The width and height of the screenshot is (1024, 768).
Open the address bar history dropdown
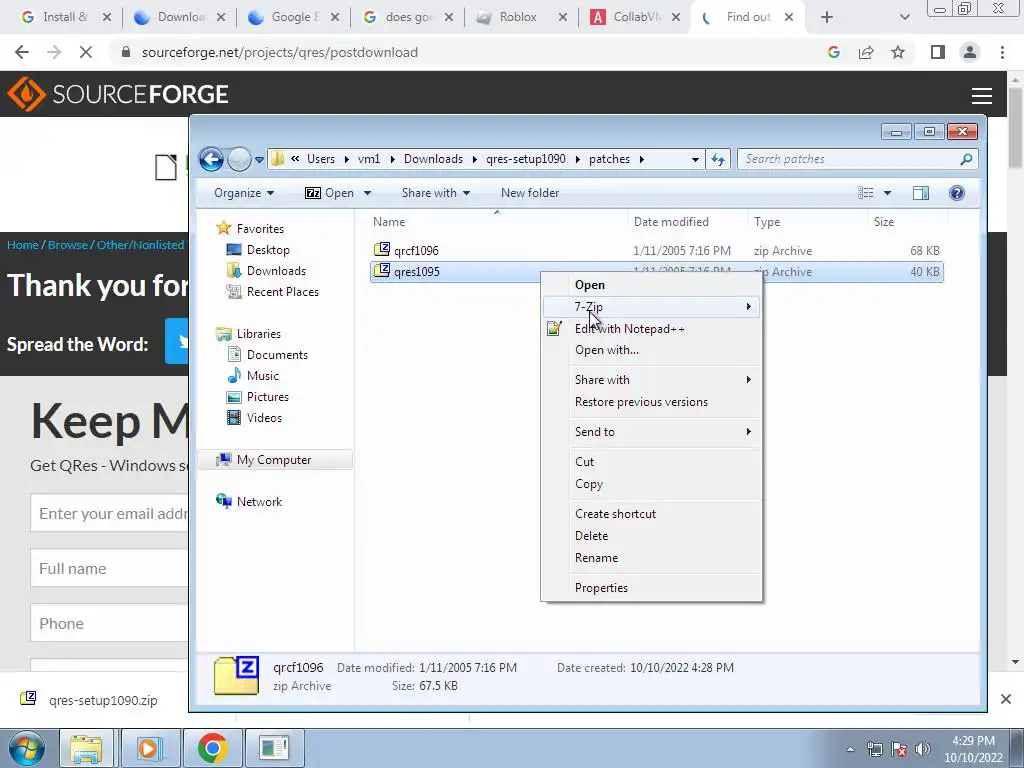click(695, 159)
